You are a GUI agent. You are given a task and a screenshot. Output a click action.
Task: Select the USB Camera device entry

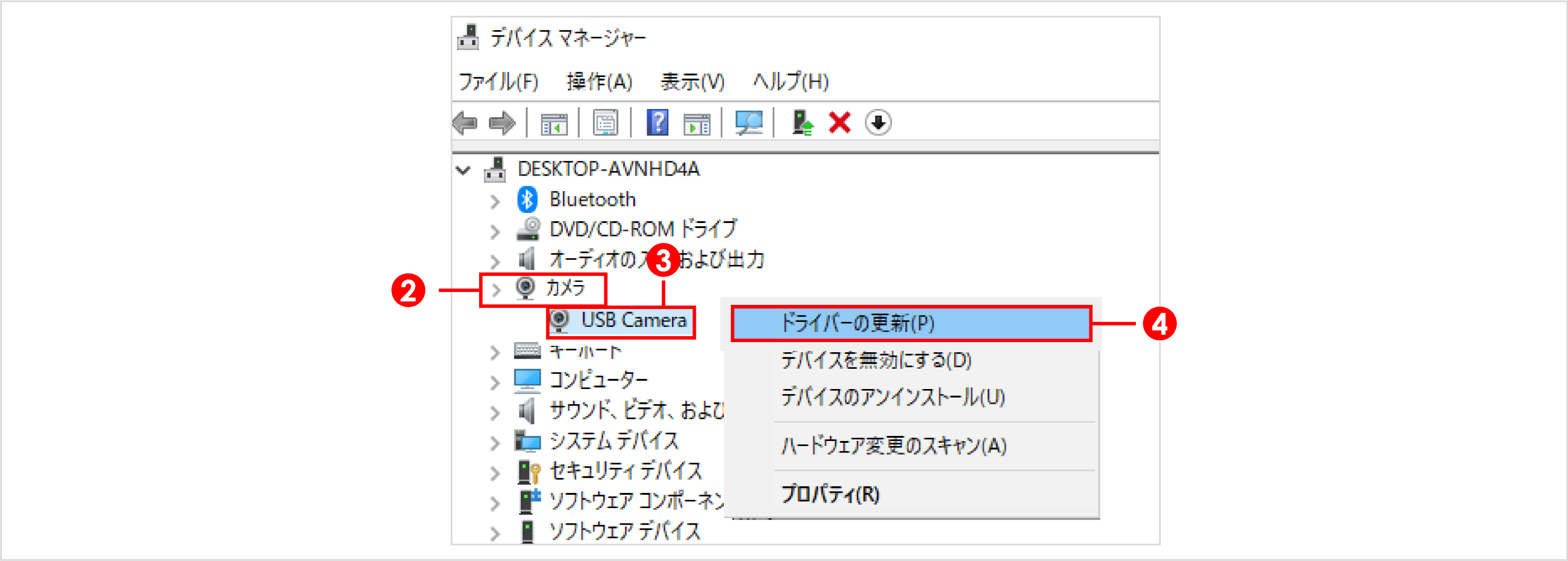tap(633, 321)
